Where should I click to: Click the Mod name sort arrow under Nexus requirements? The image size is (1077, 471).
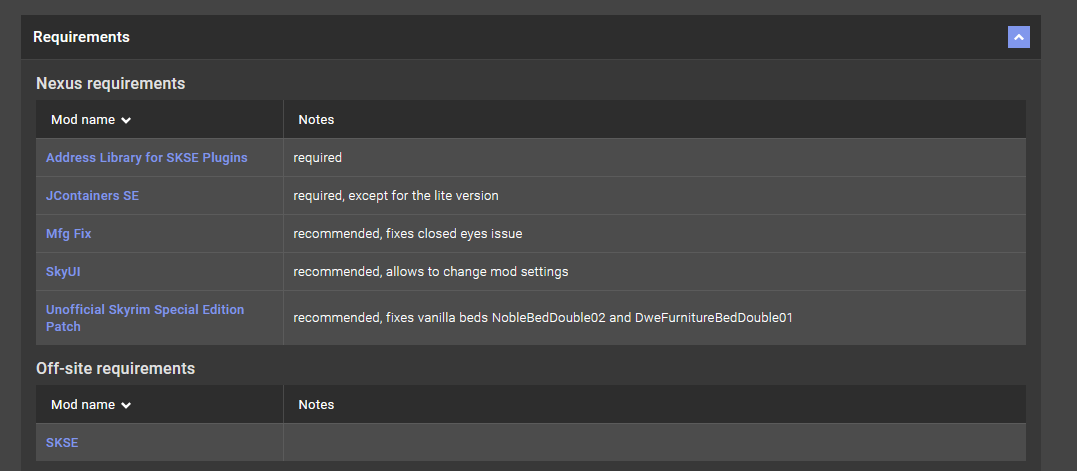coord(126,120)
